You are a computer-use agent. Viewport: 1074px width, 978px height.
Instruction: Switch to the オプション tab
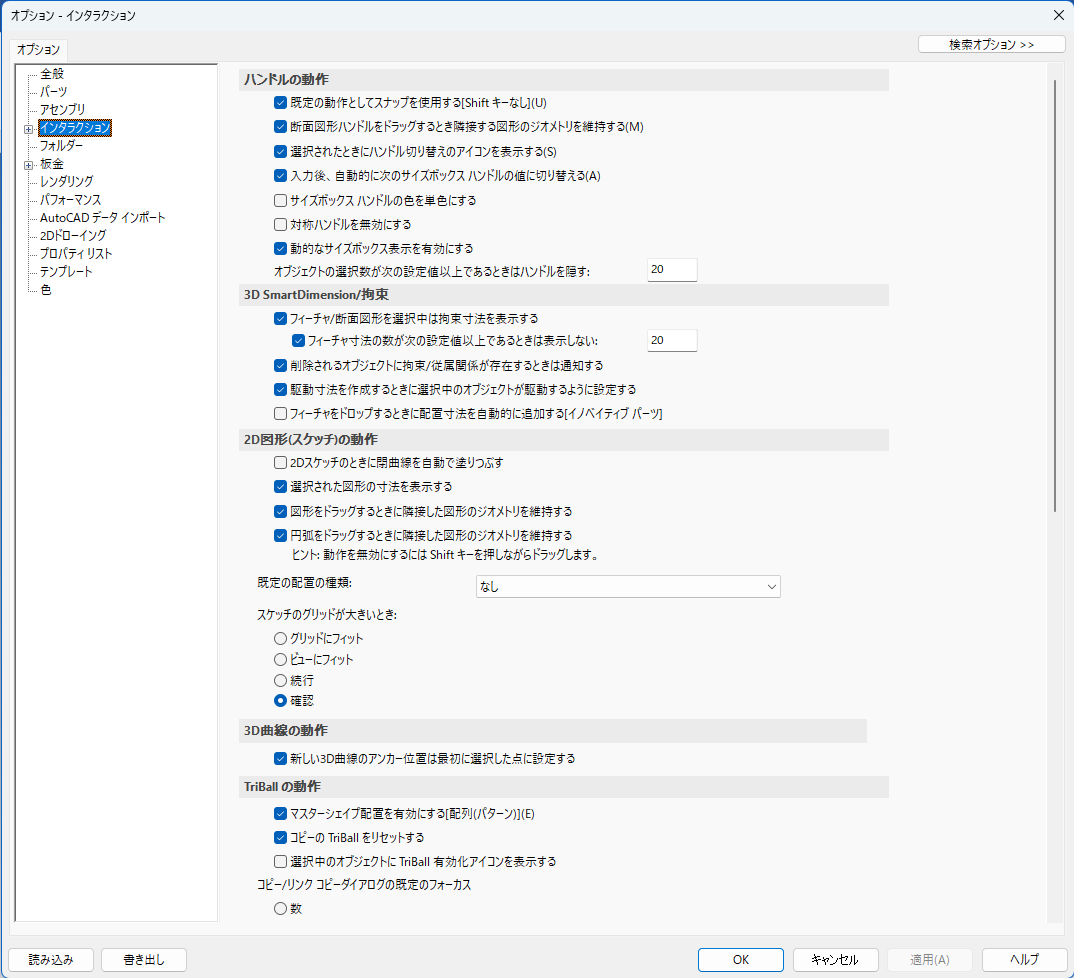[x=38, y=48]
